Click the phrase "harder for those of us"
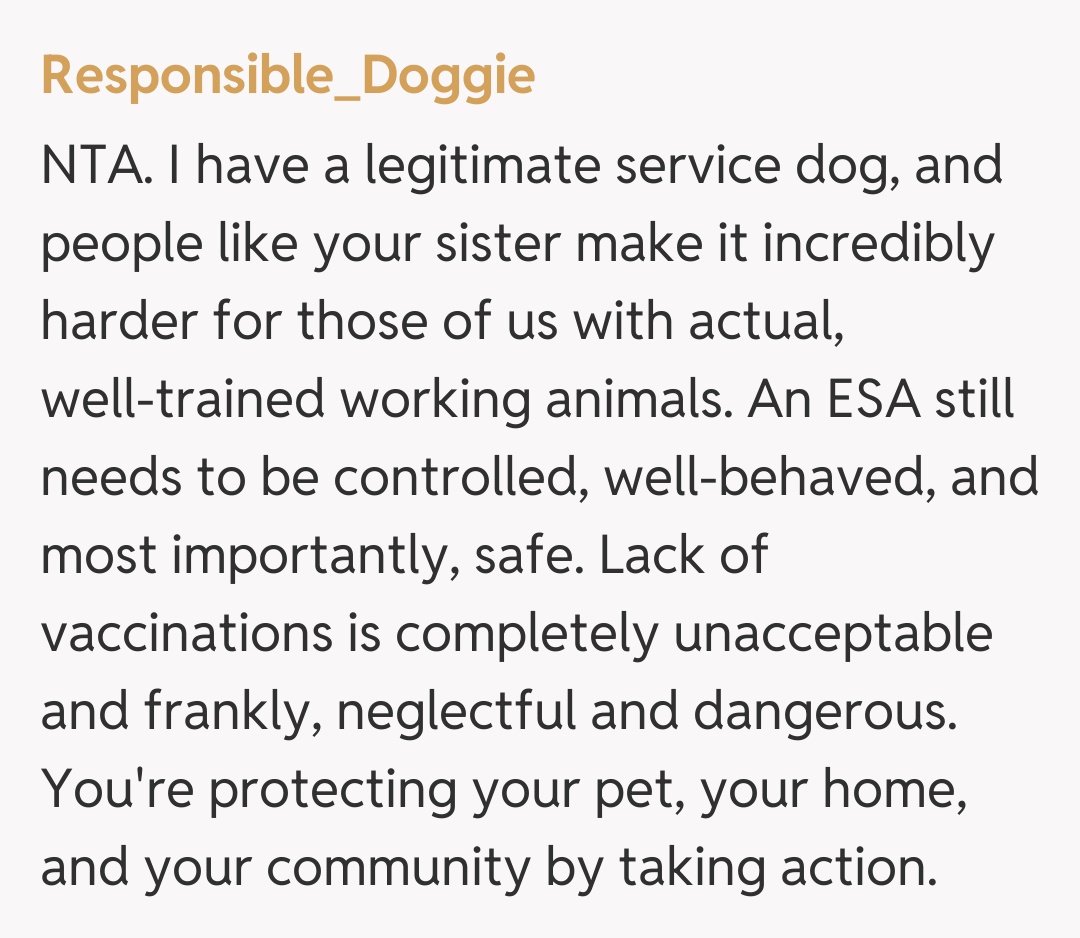Image resolution: width=1080 pixels, height=938 pixels. pyautogui.click(x=254, y=321)
